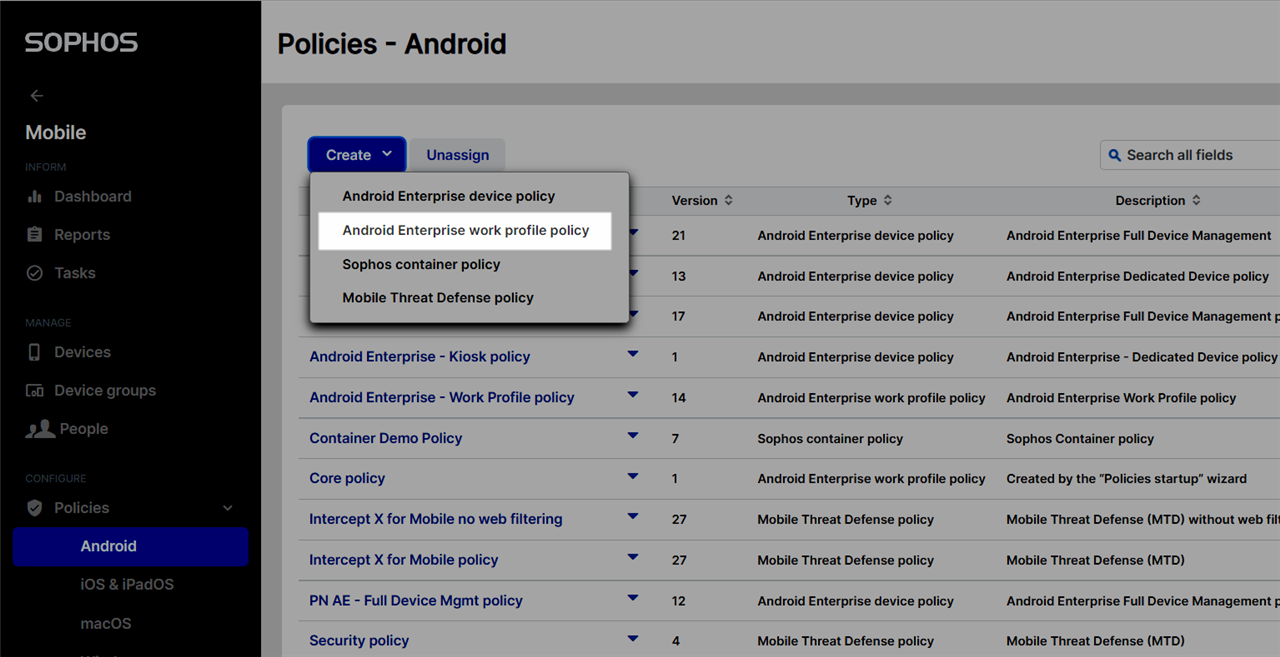Click the Unassign button
This screenshot has height=657, width=1280.
(x=458, y=155)
